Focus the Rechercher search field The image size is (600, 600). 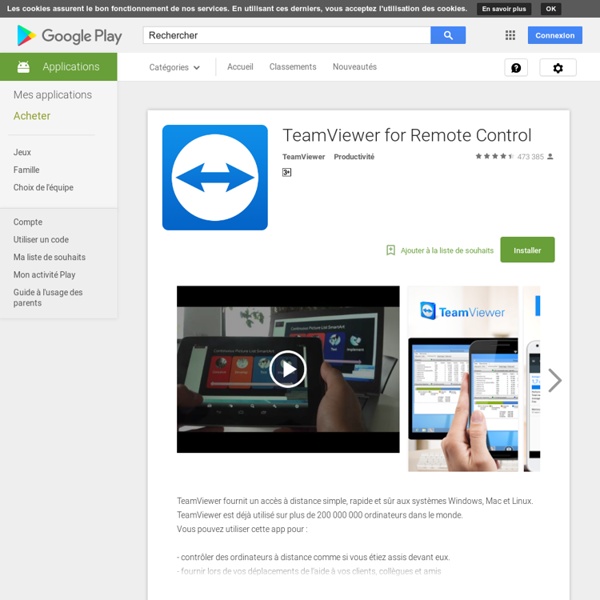(287, 35)
